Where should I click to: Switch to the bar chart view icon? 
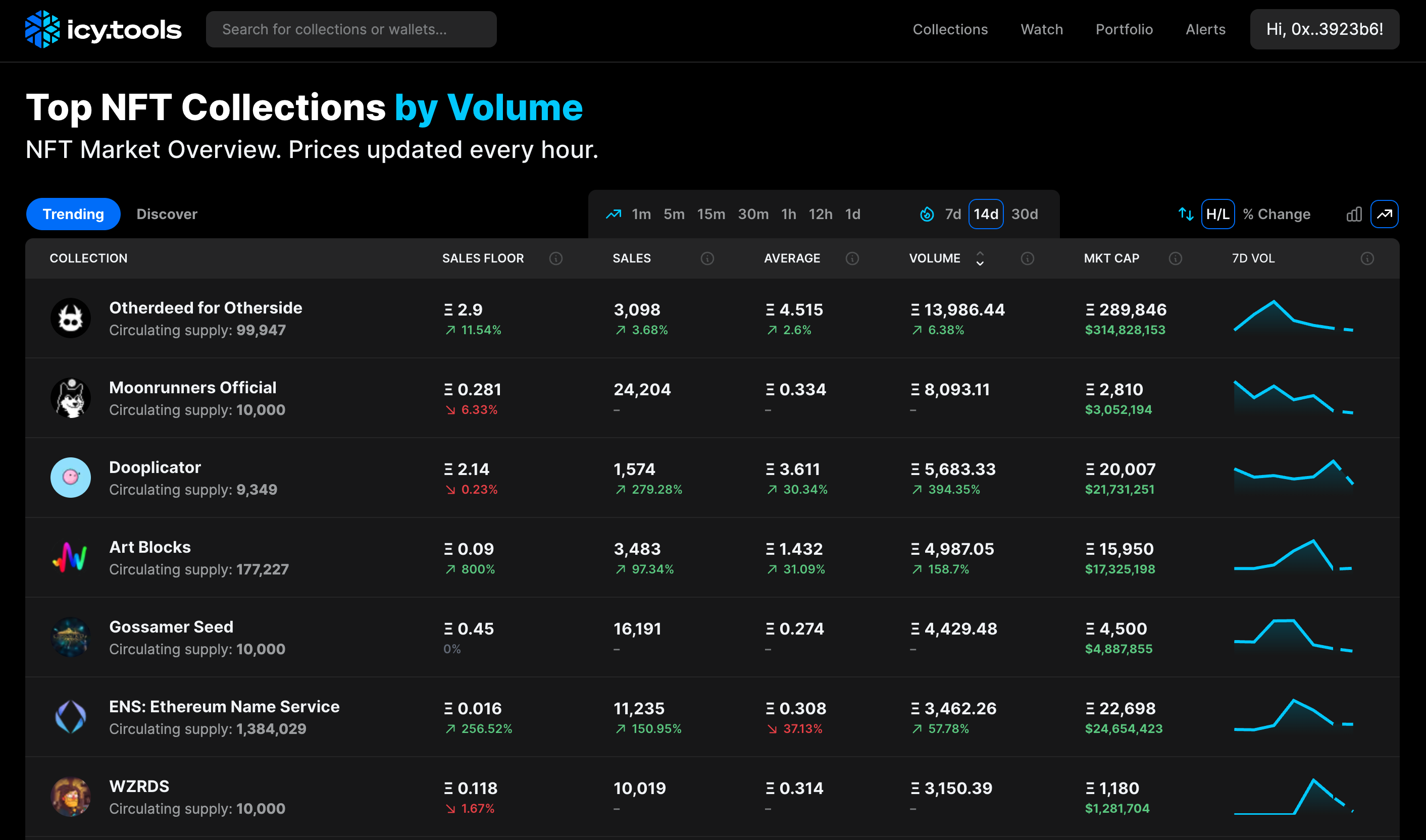(1354, 214)
